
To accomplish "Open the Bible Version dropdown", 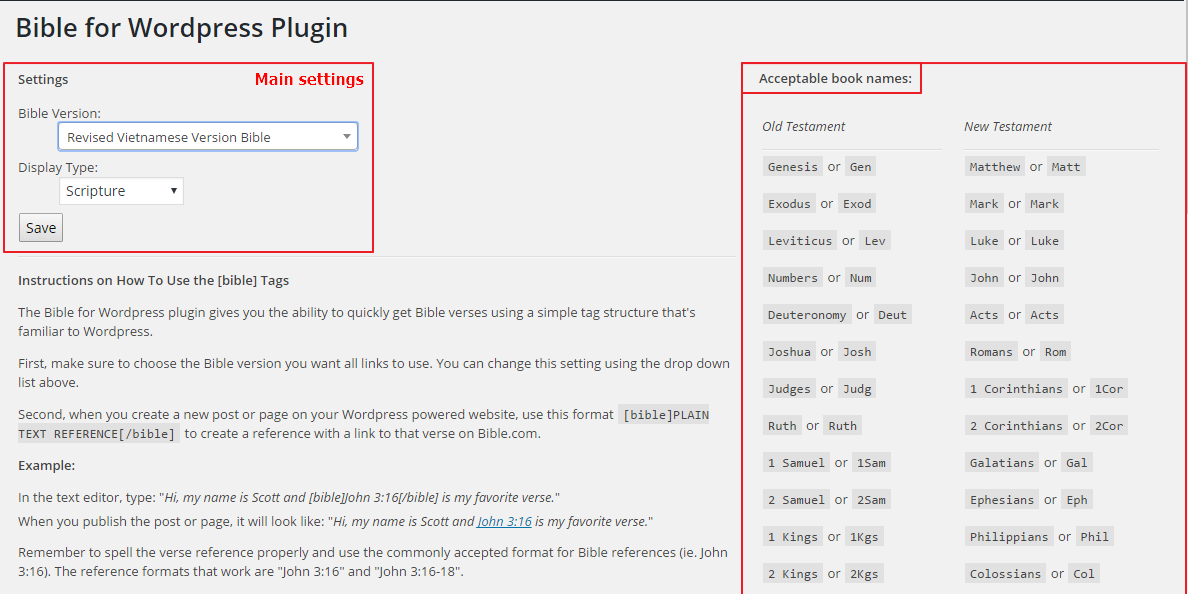I will point(208,137).
